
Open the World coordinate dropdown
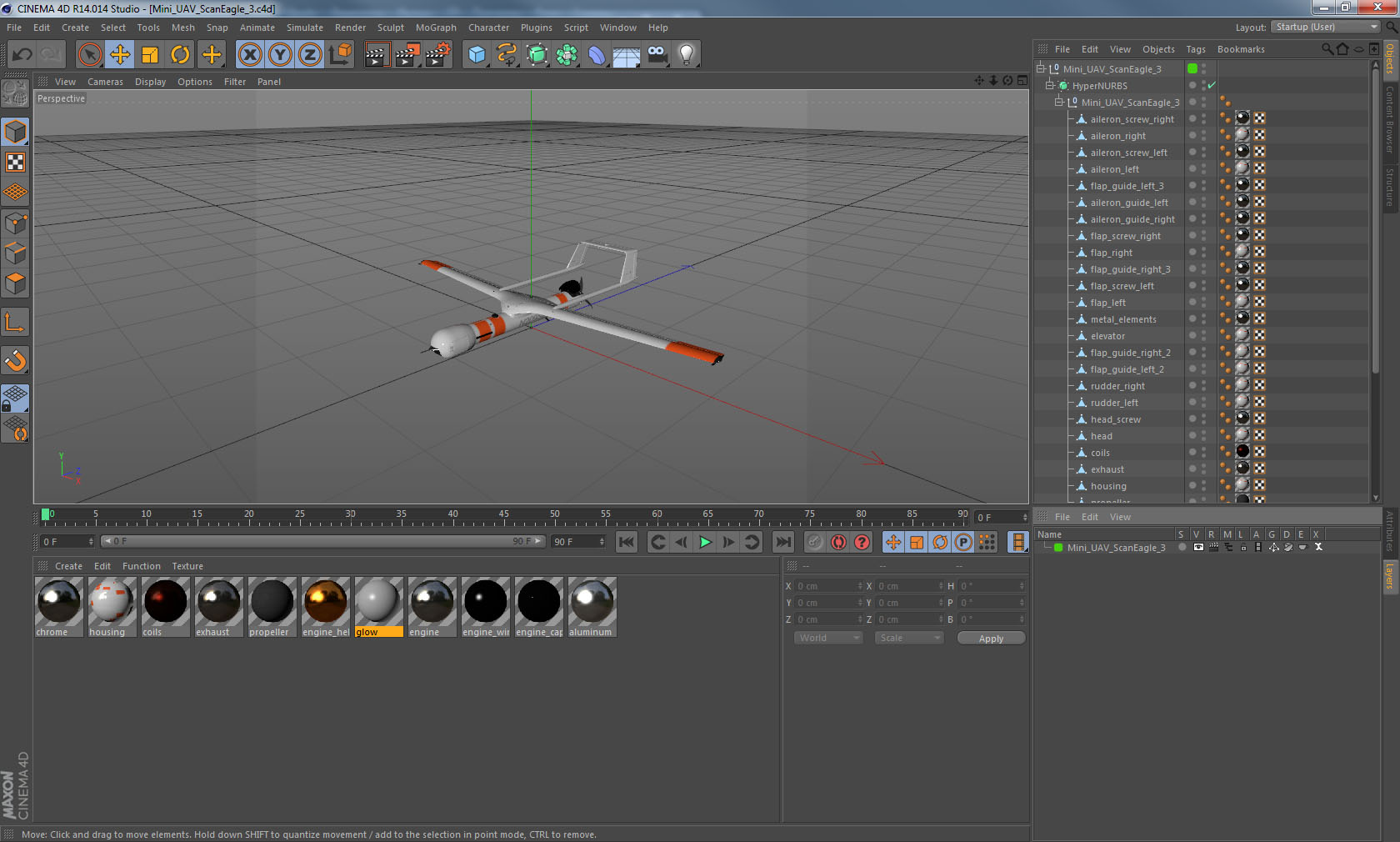click(x=827, y=638)
